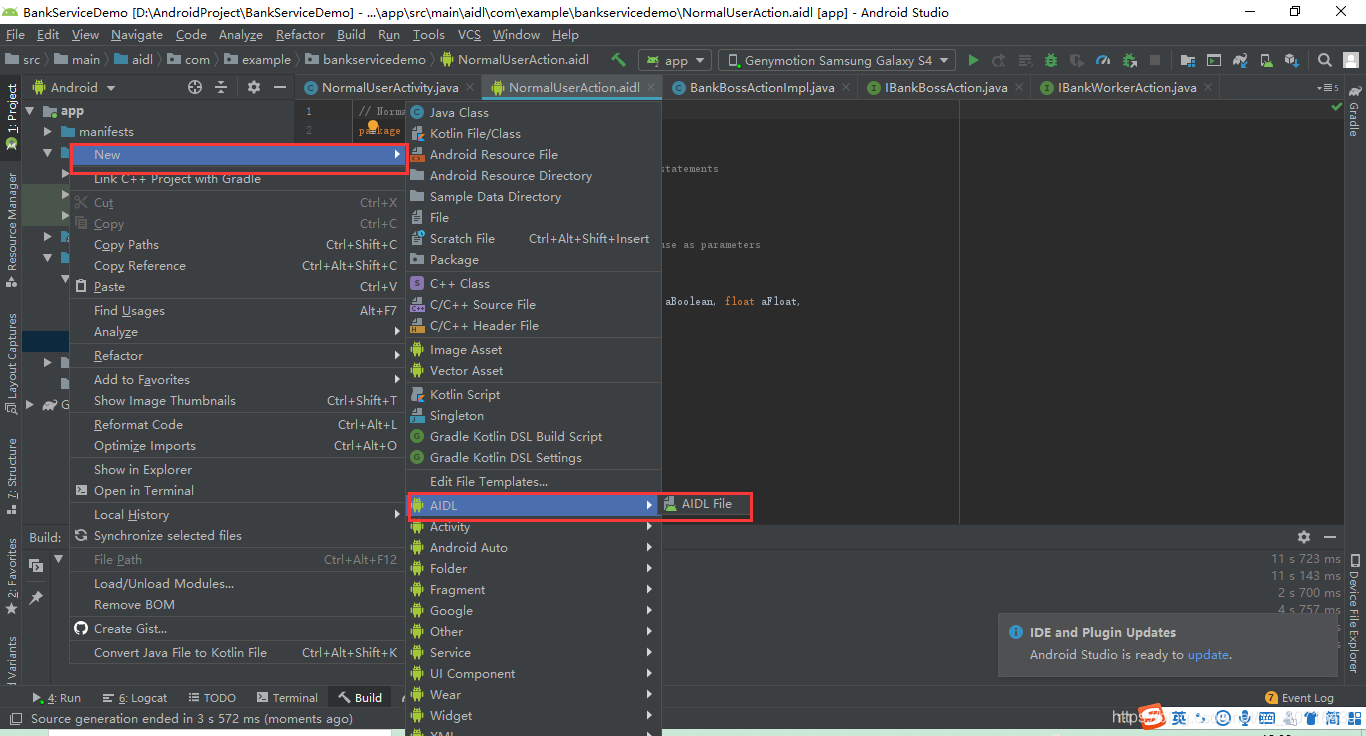Select Convert Java File to Kotlin File

[x=237, y=653]
